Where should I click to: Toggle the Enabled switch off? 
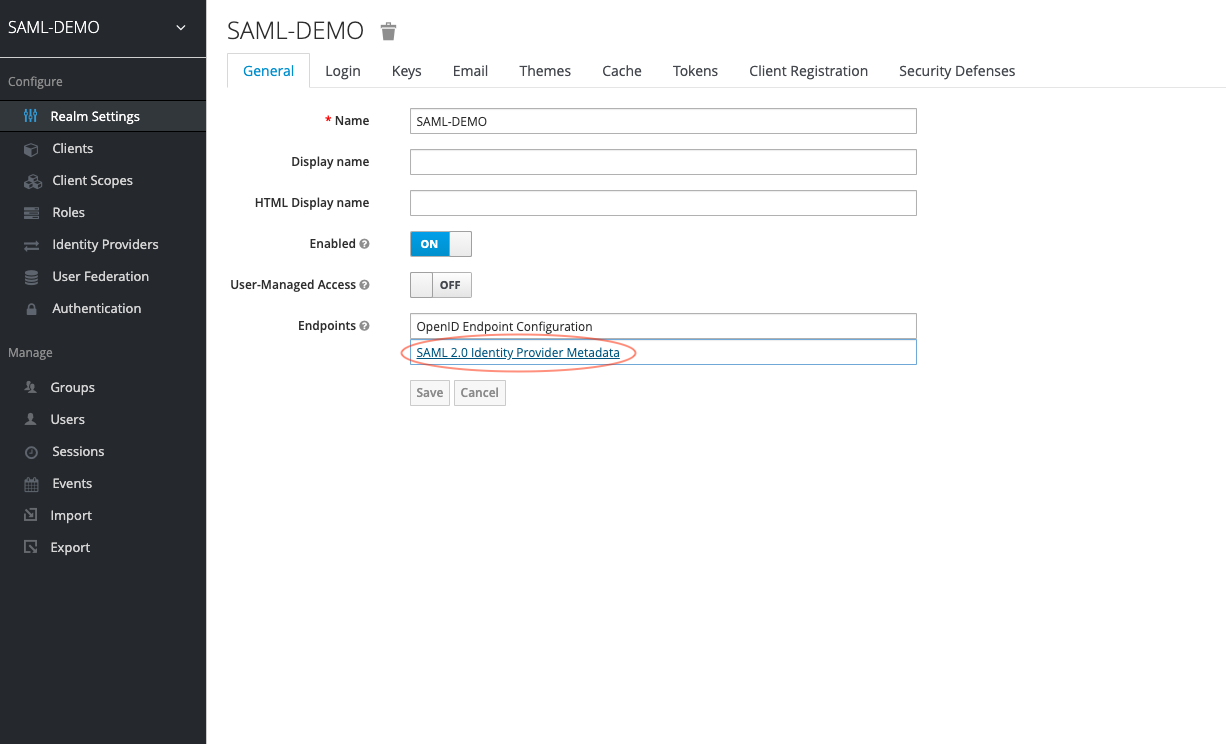point(441,244)
